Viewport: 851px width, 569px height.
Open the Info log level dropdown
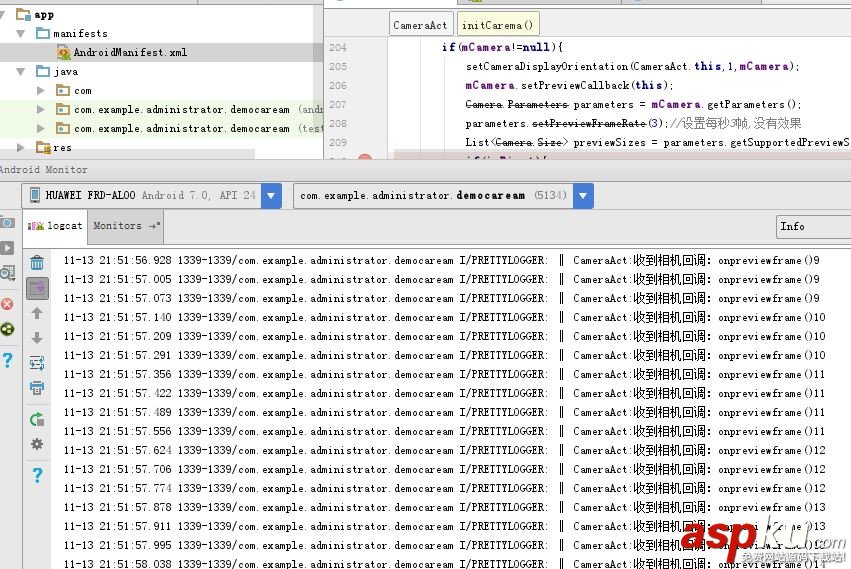coord(813,226)
